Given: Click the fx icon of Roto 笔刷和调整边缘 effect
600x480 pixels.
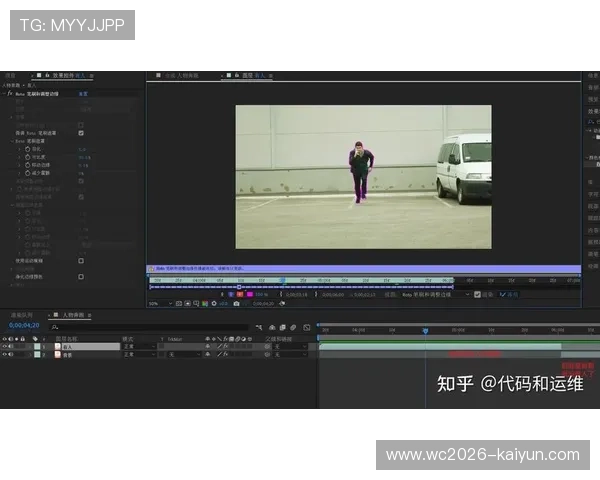Looking at the screenshot, I should click(x=10, y=93).
